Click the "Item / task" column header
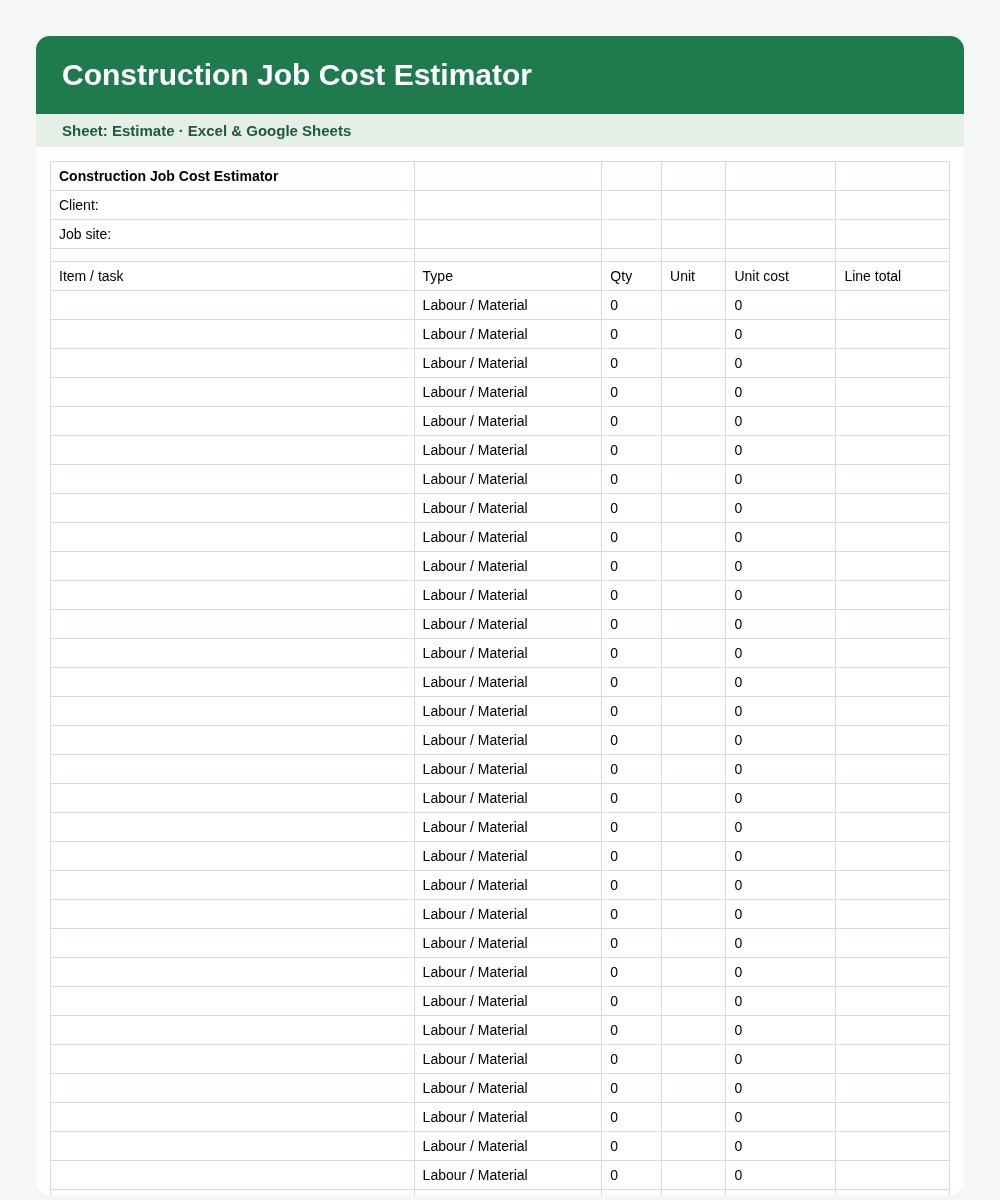1000x1200 pixels. click(232, 276)
